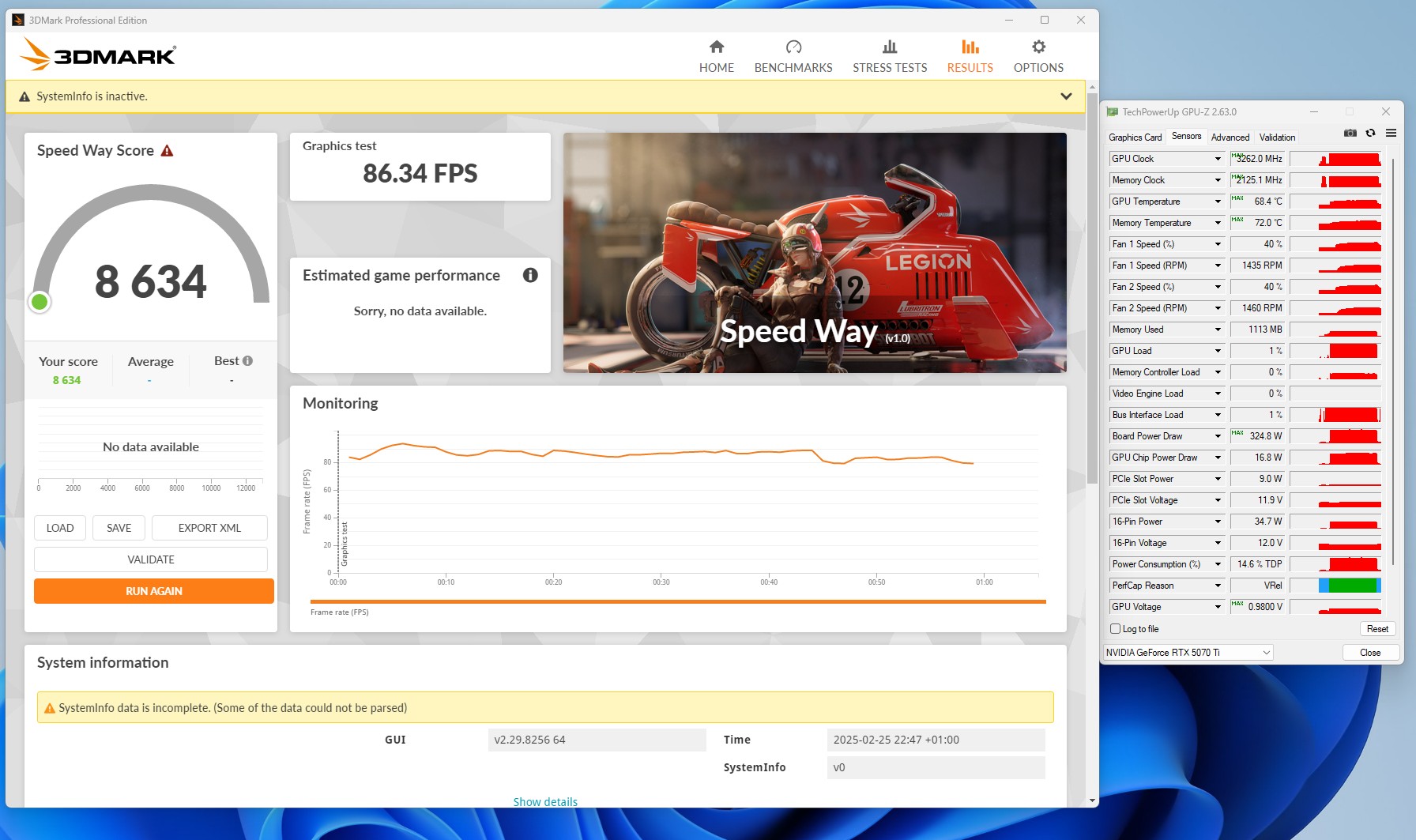
Task: Open the Show details link
Action: pyautogui.click(x=545, y=801)
